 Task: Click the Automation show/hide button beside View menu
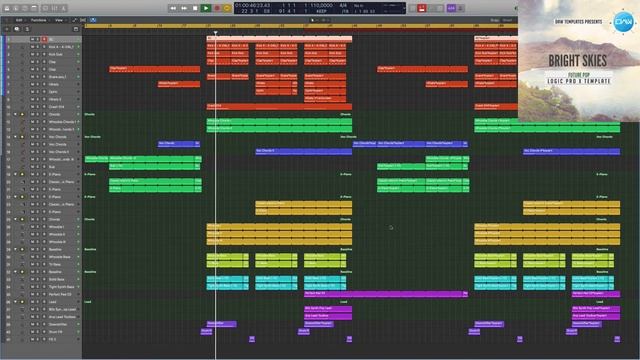point(75,20)
